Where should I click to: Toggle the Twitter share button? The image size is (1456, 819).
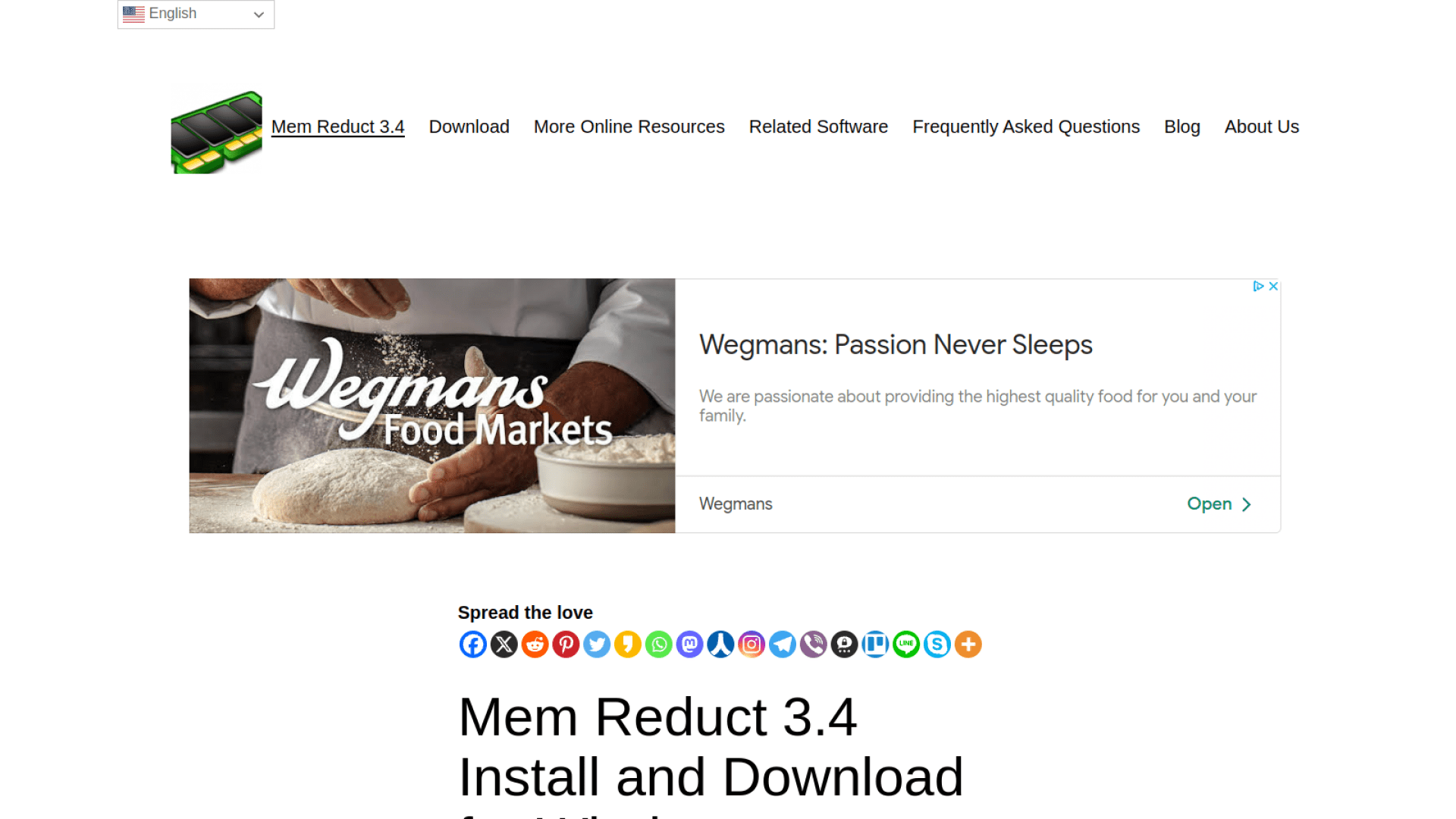point(596,644)
